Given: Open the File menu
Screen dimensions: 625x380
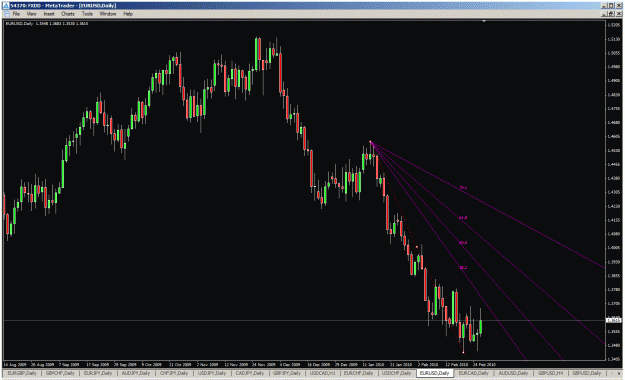Looking at the screenshot, I should [x=16, y=14].
